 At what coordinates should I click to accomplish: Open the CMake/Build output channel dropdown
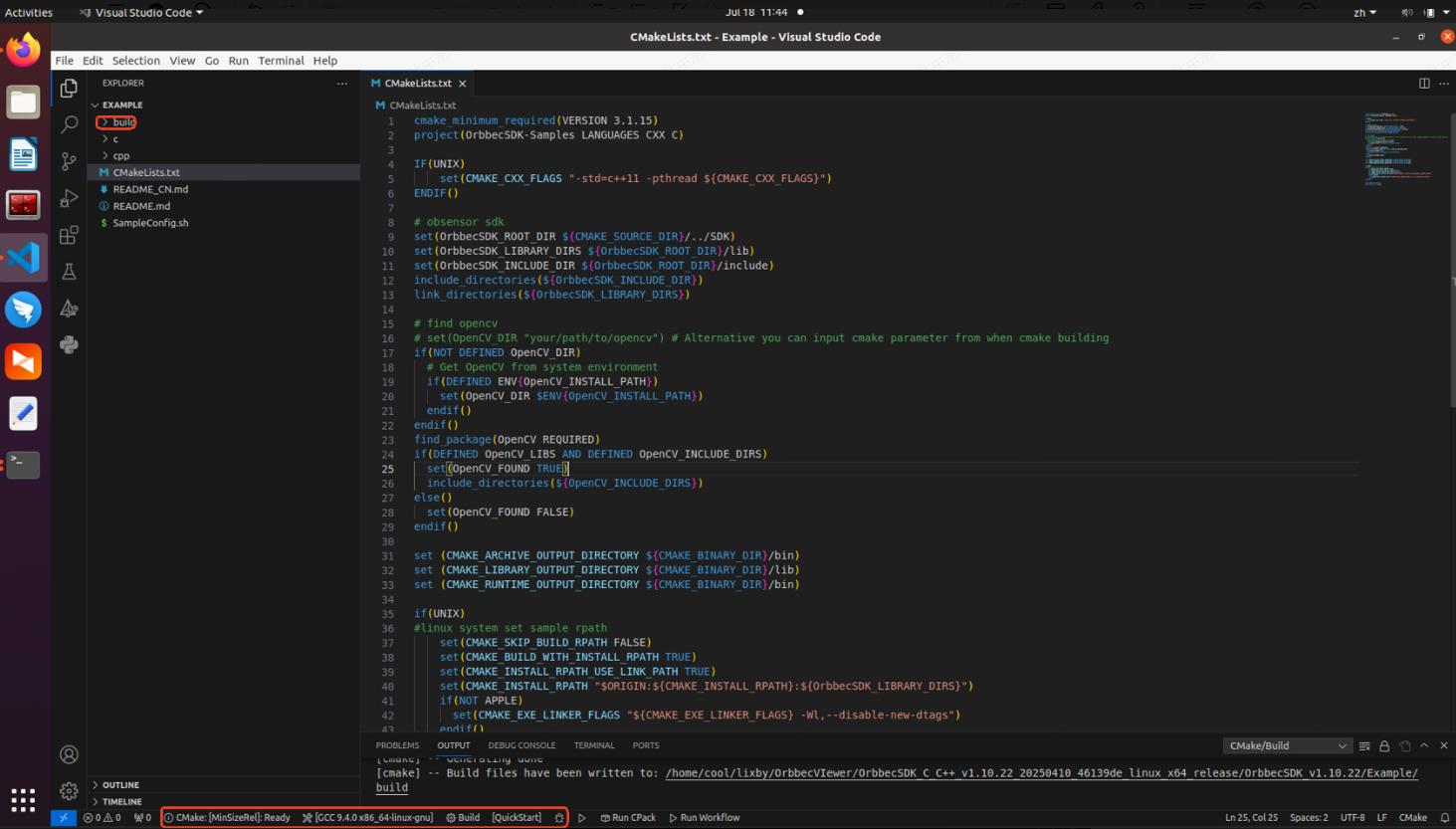(x=1287, y=745)
